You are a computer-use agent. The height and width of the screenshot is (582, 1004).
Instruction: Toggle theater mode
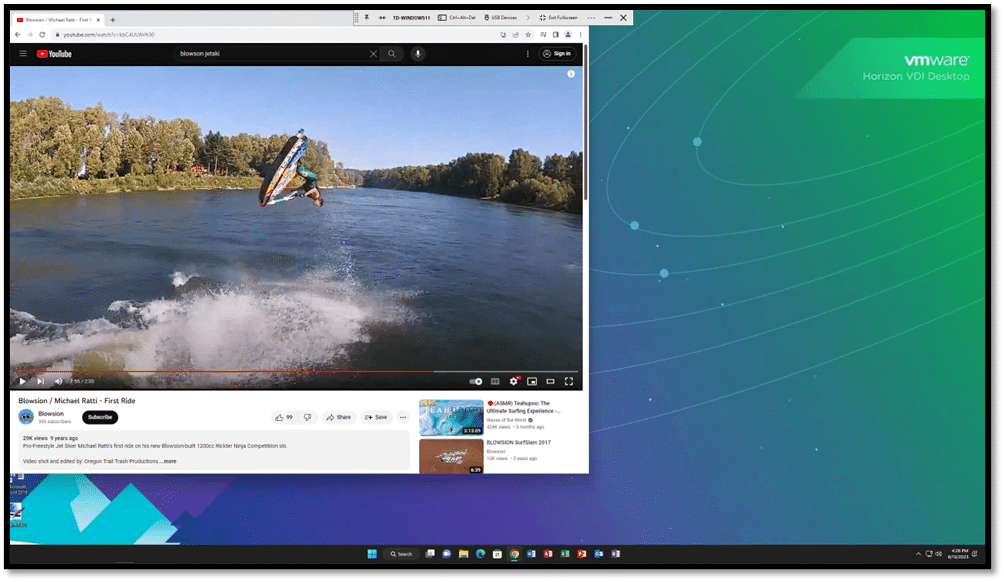(x=550, y=382)
